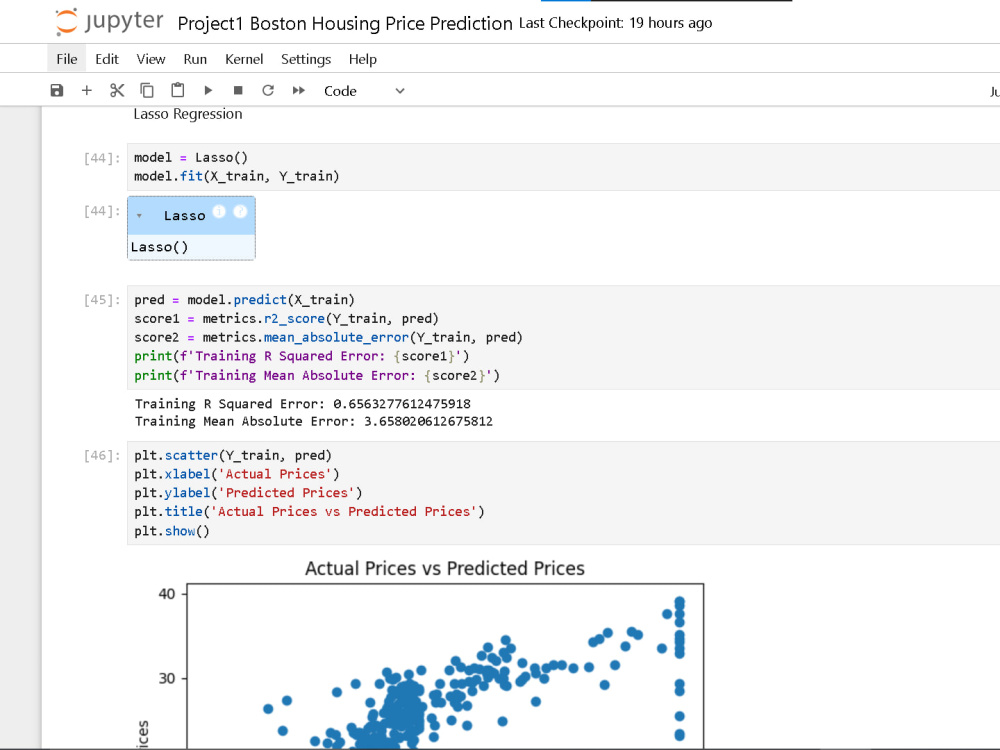The width and height of the screenshot is (1000, 750).
Task: Open the Run menu
Action: click(x=195, y=59)
